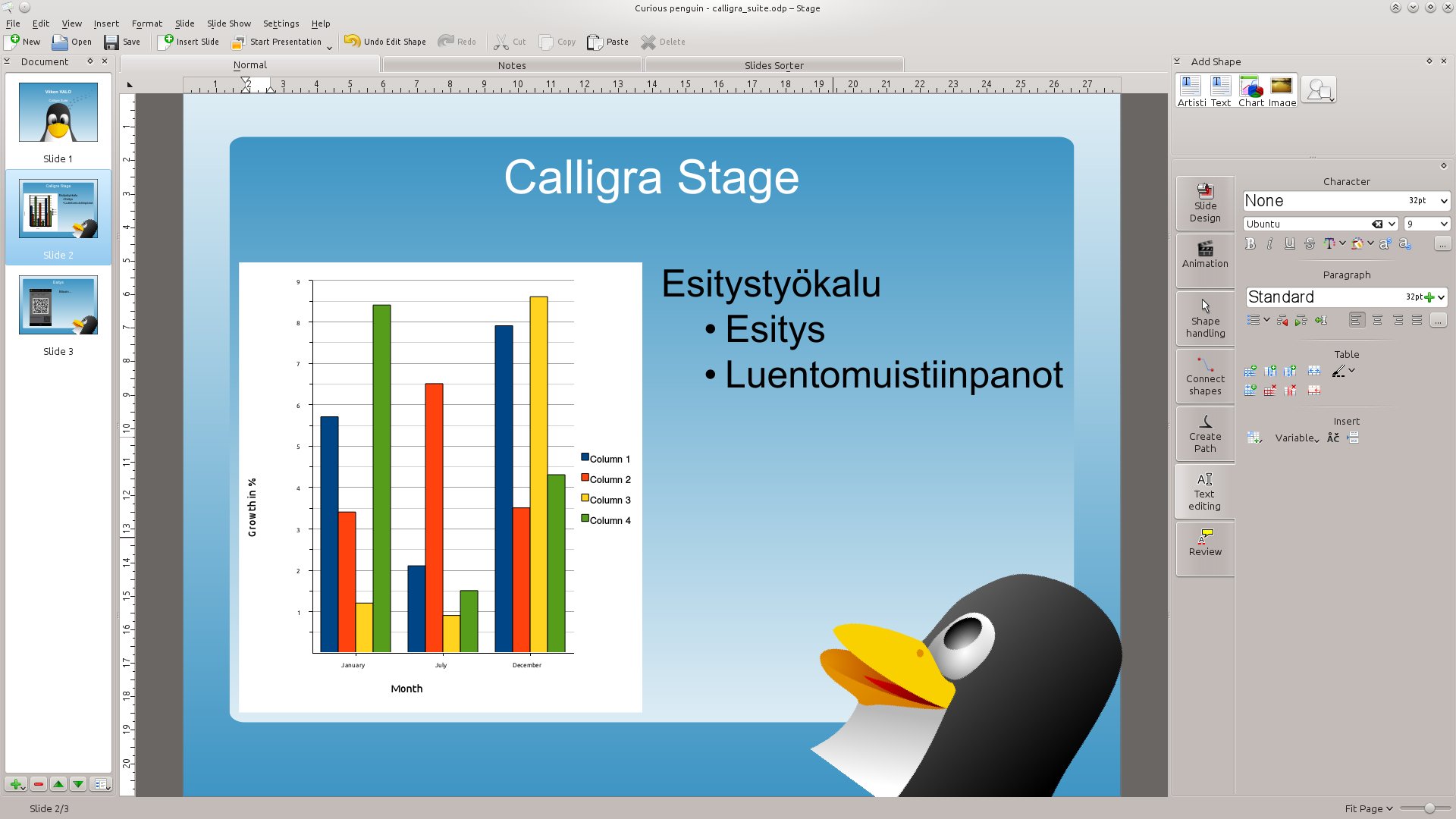Select the Chart shape
Screen dimensions: 1456x819
tap(1251, 91)
